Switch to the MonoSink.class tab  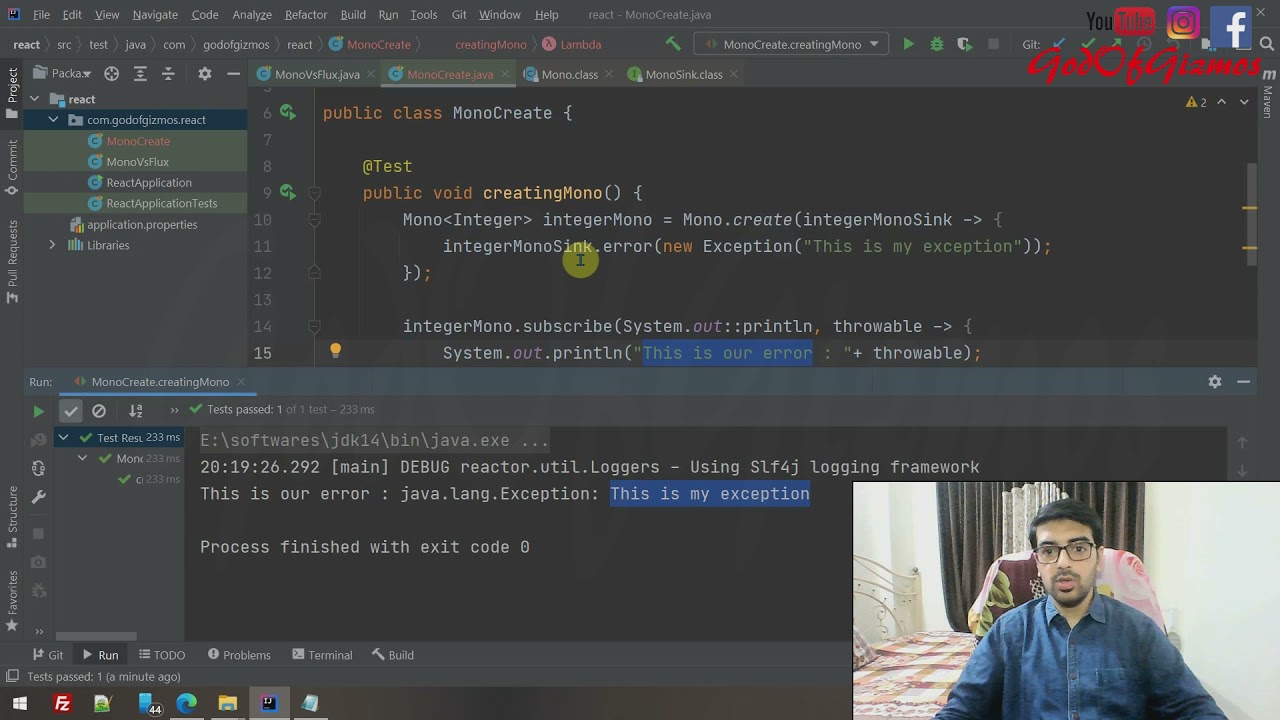click(683, 75)
